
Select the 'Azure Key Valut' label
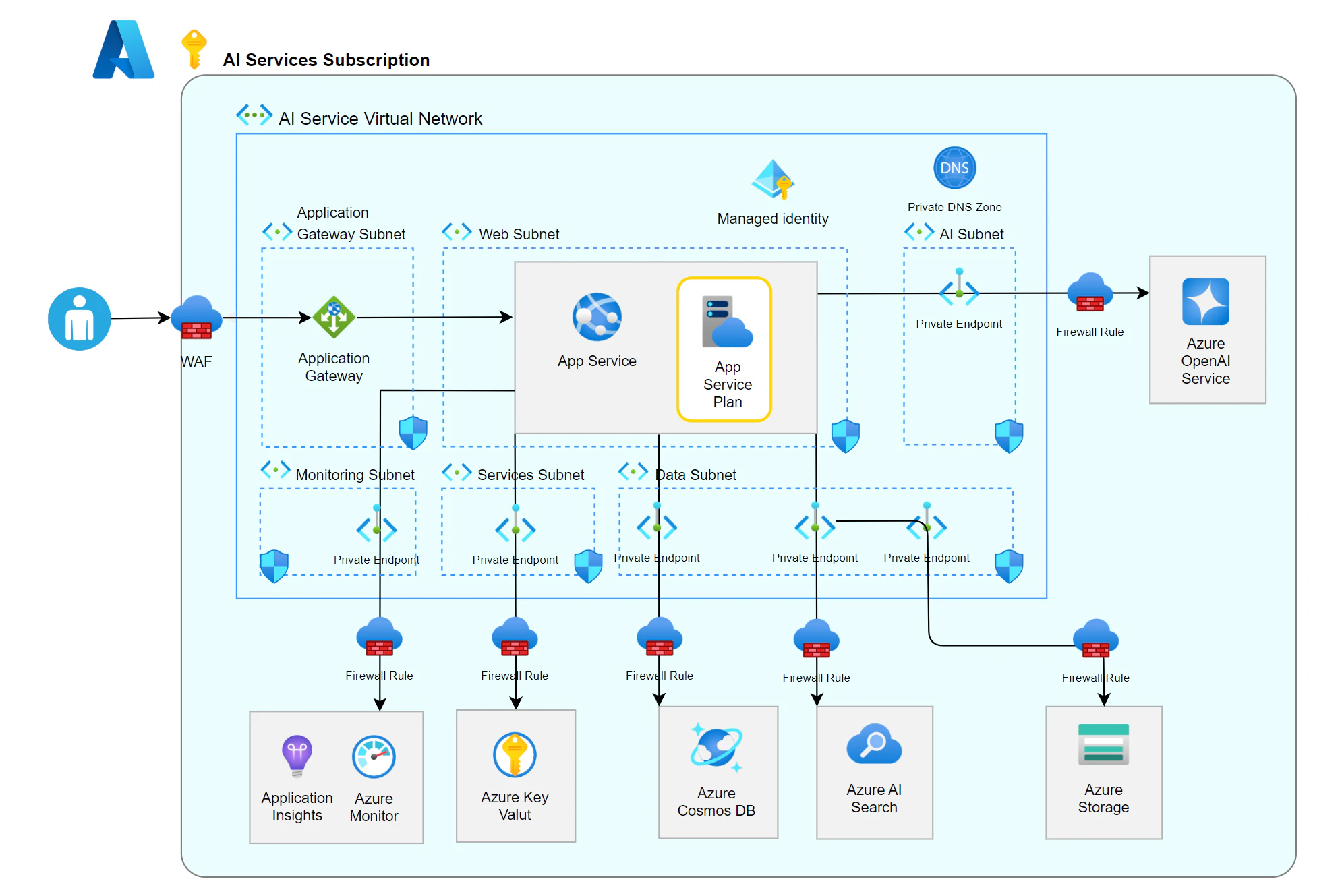pos(515,806)
